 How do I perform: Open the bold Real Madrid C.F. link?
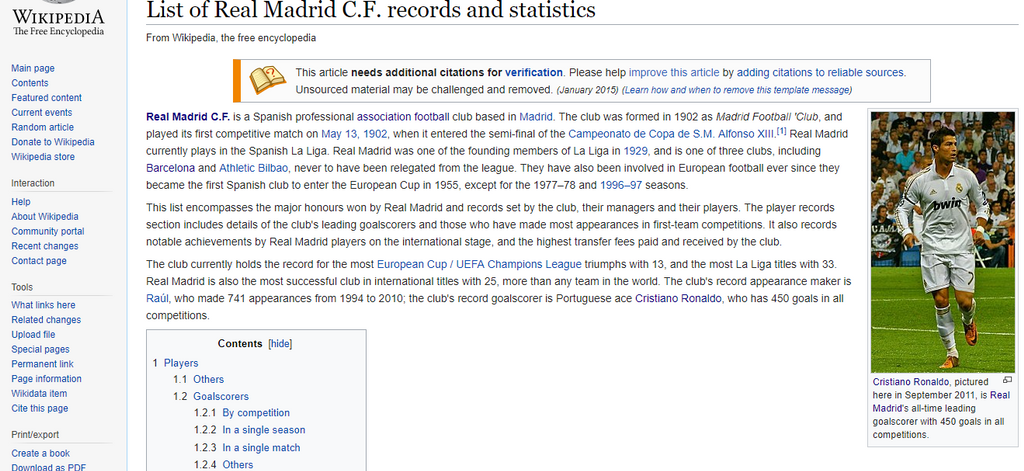click(x=188, y=117)
